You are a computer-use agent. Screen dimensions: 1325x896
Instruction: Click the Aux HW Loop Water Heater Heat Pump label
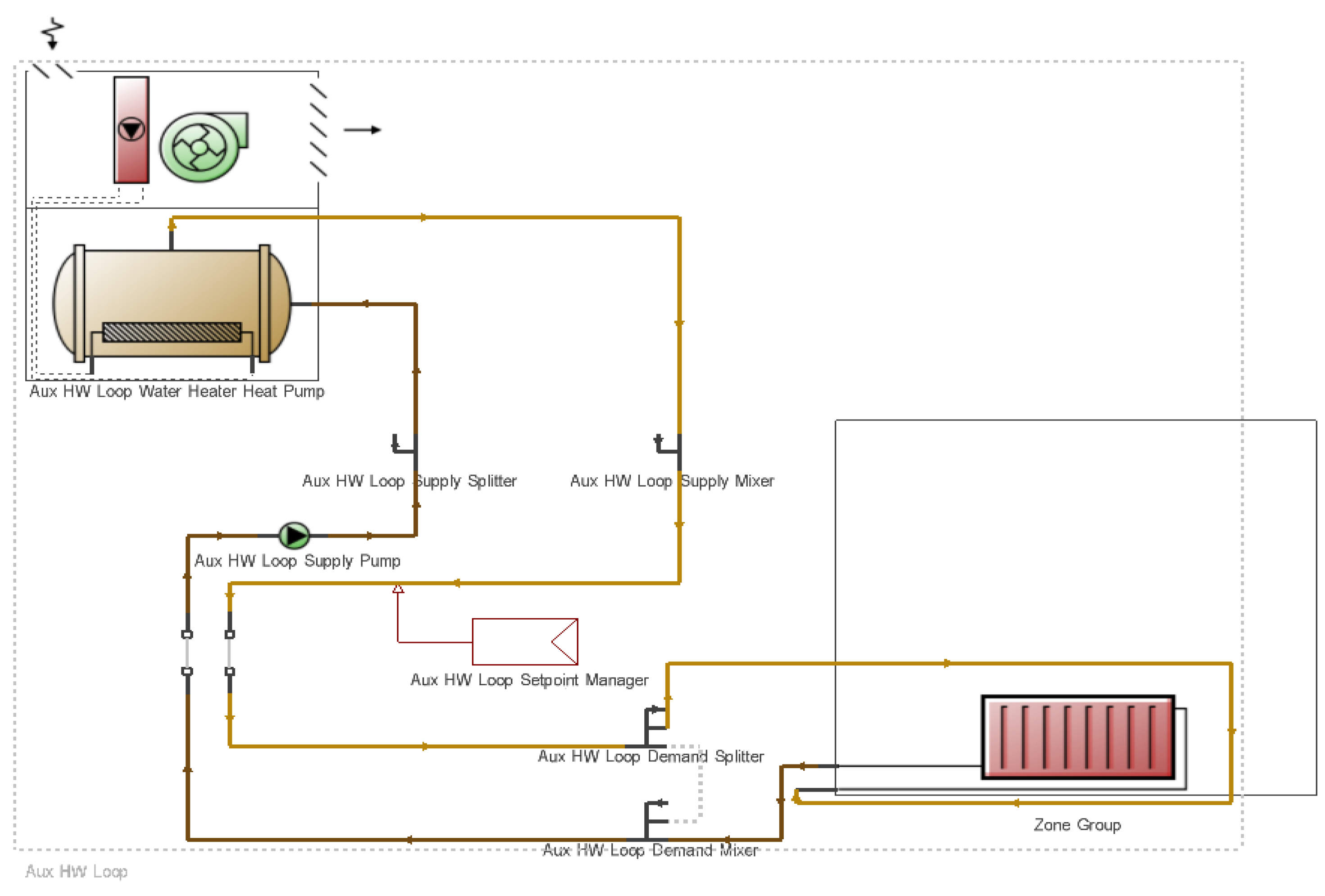(177, 391)
